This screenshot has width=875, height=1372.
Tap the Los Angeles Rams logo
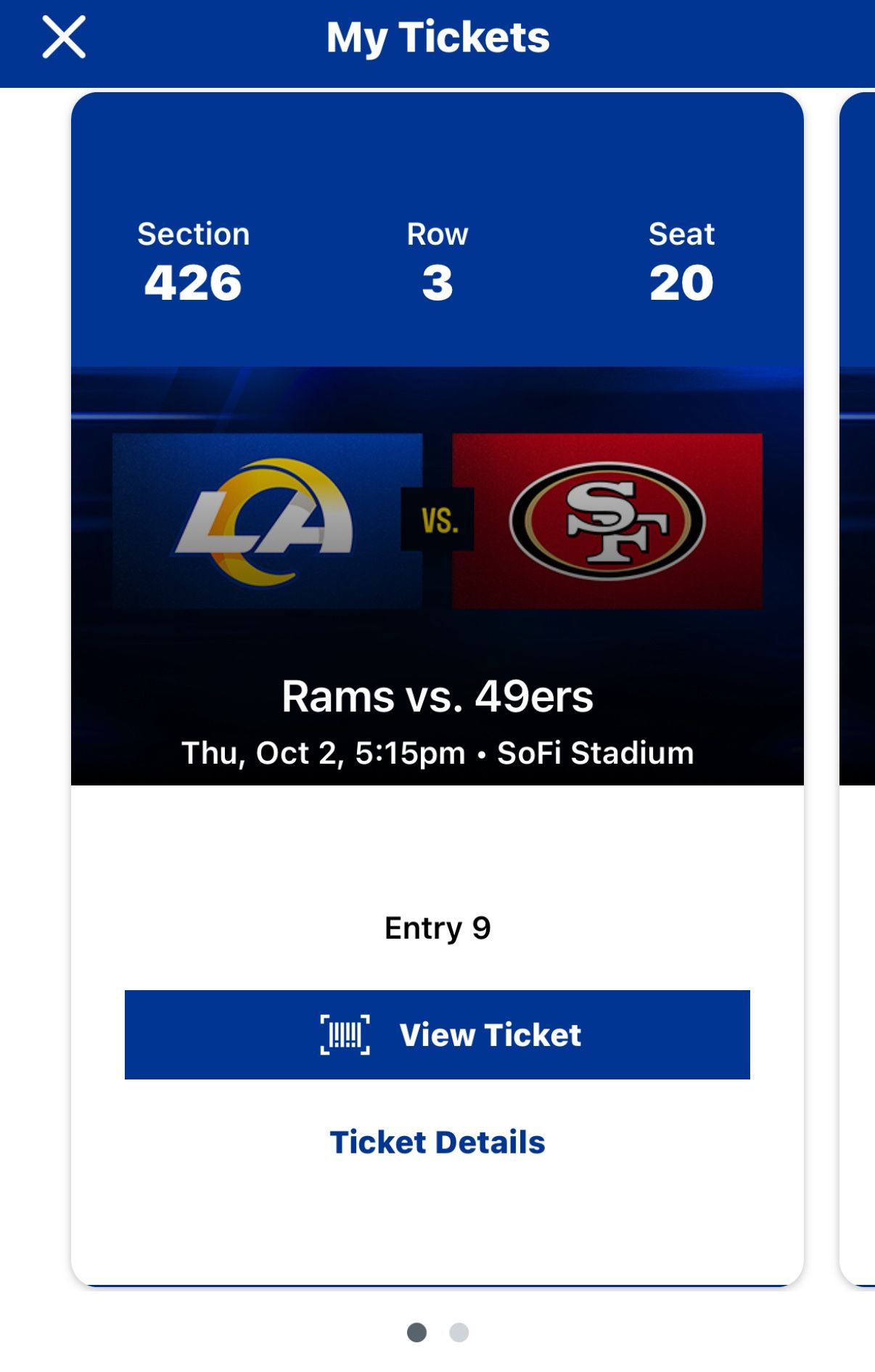[266, 521]
